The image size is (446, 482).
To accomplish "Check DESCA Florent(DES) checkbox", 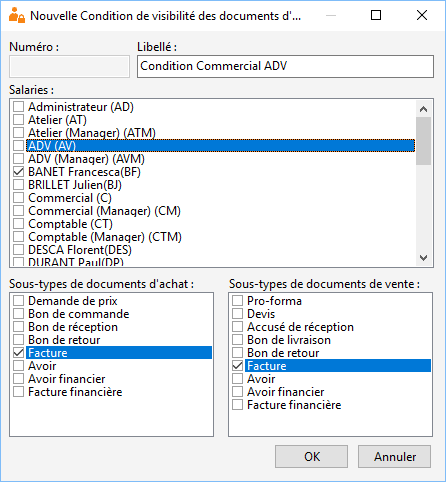I will click(19, 250).
